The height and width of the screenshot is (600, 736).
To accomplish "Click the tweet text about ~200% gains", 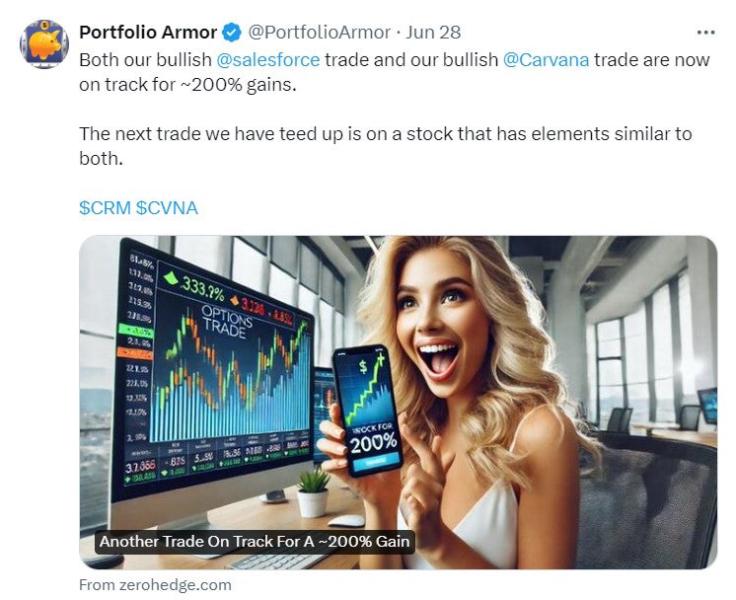I will click(x=394, y=72).
